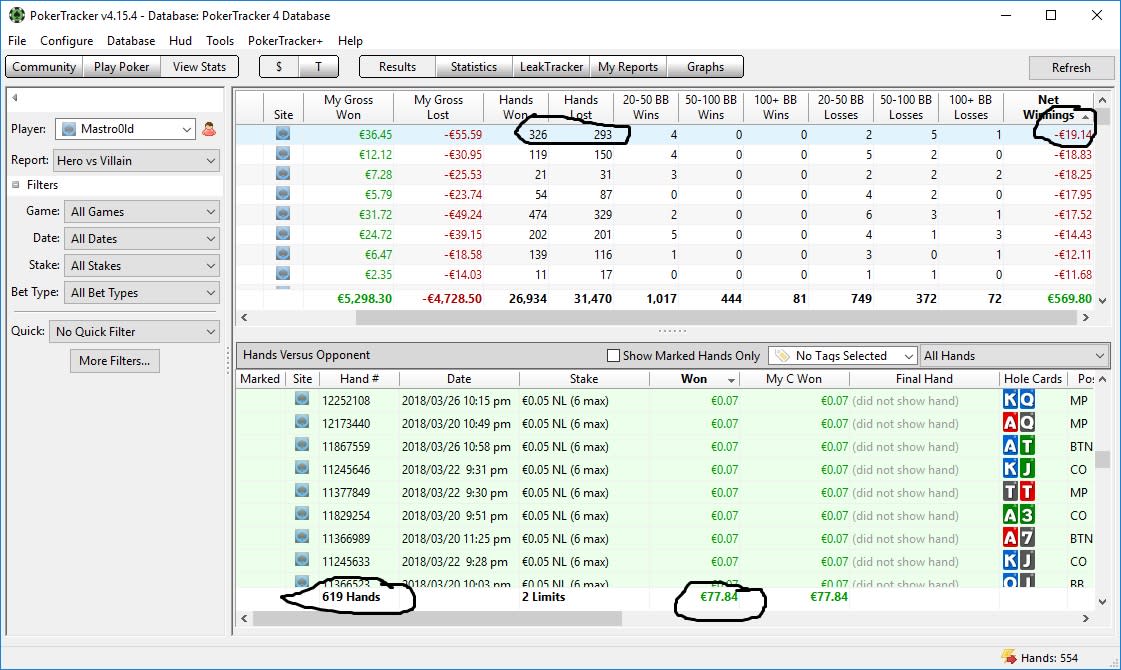Click the Community button
This screenshot has height=670, width=1121.
[44, 66]
